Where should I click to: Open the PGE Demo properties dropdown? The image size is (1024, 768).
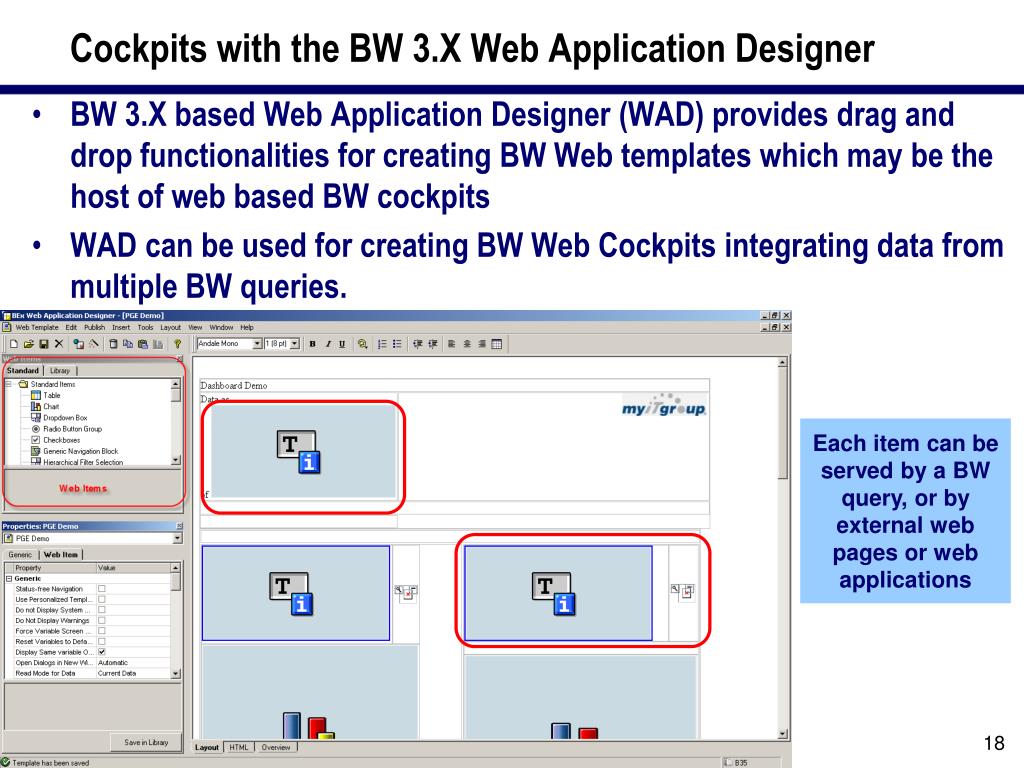(x=177, y=538)
